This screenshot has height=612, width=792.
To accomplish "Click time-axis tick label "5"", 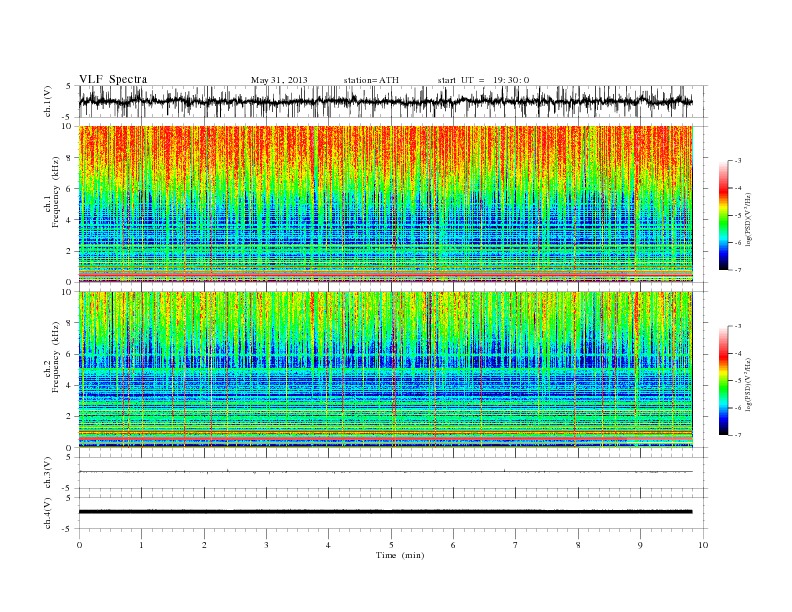I will point(391,545).
